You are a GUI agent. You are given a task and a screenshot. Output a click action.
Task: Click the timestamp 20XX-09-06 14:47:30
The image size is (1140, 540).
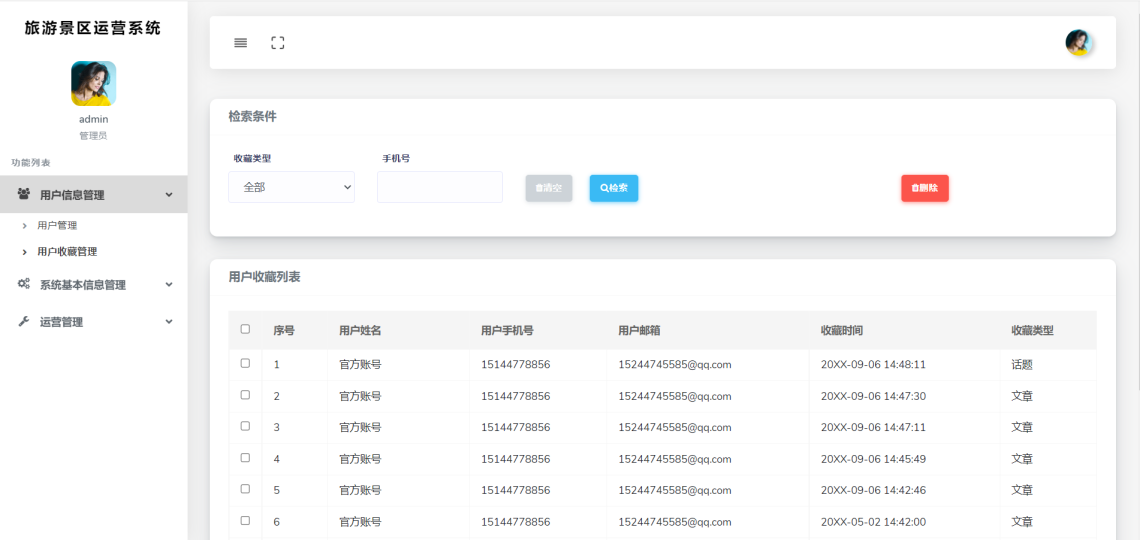tap(873, 396)
